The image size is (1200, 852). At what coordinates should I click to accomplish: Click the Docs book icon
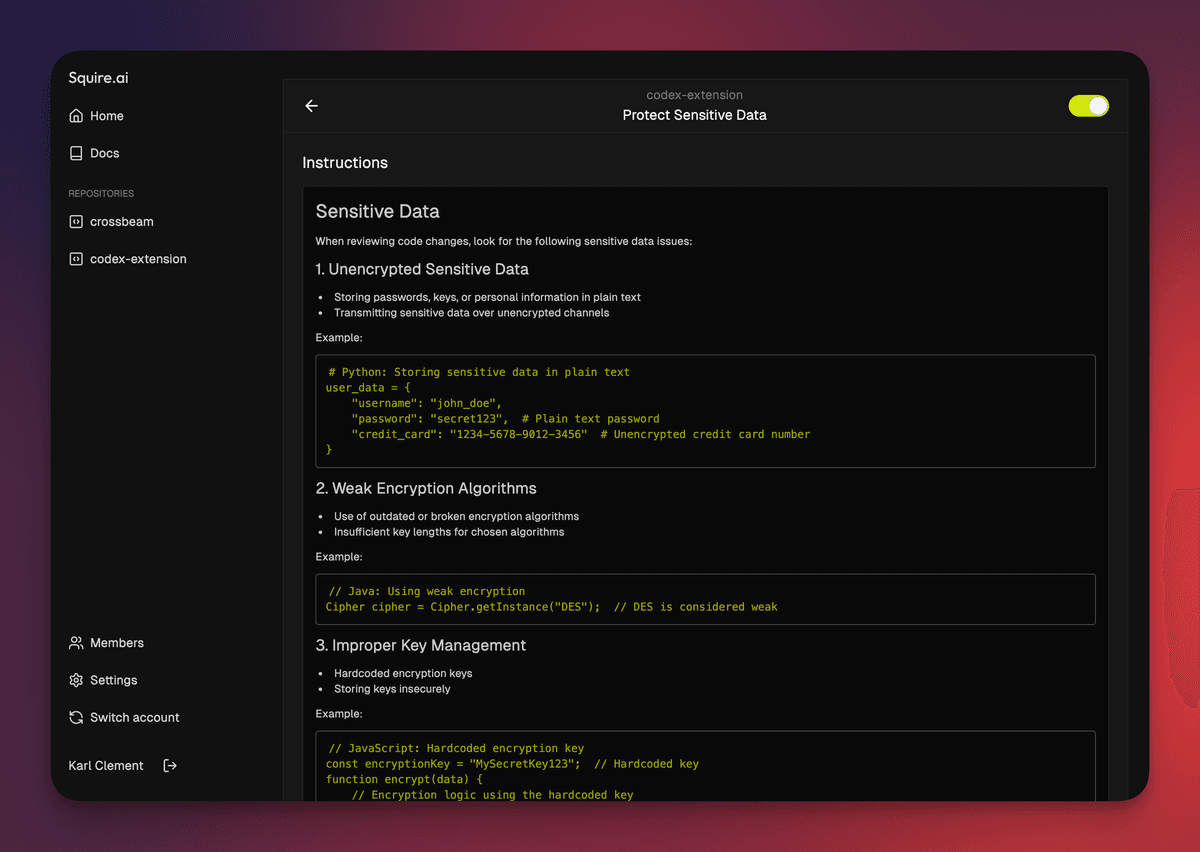click(x=76, y=152)
